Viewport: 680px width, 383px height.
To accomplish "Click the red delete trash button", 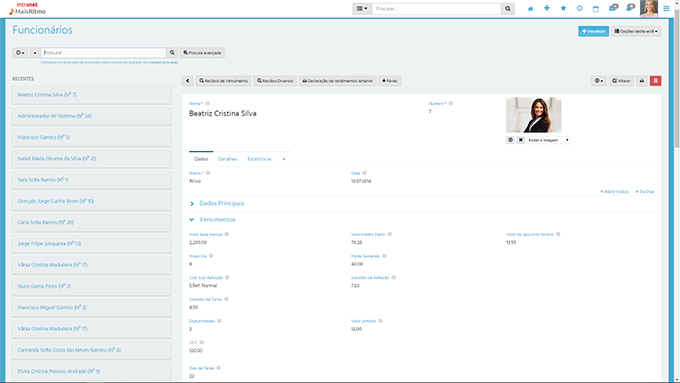I will [x=655, y=81].
